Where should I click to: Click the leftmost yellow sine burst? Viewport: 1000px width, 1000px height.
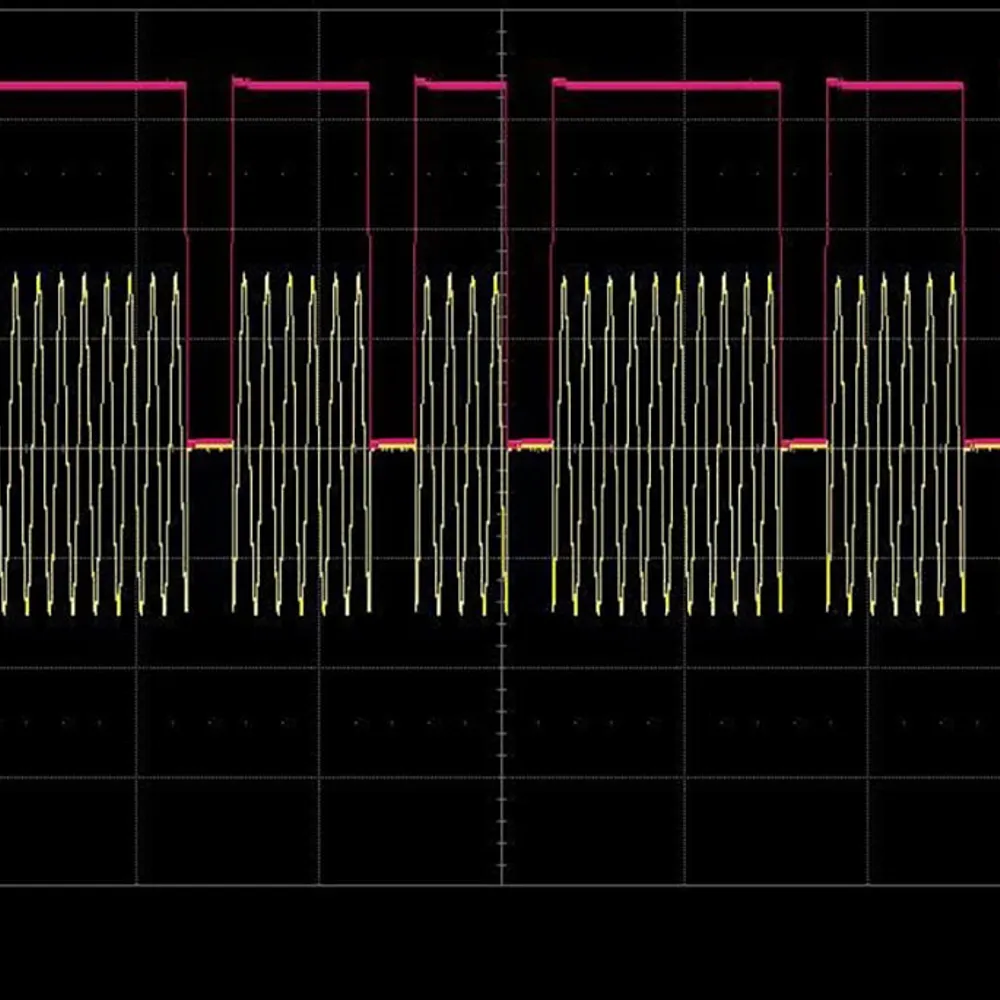click(x=92, y=445)
